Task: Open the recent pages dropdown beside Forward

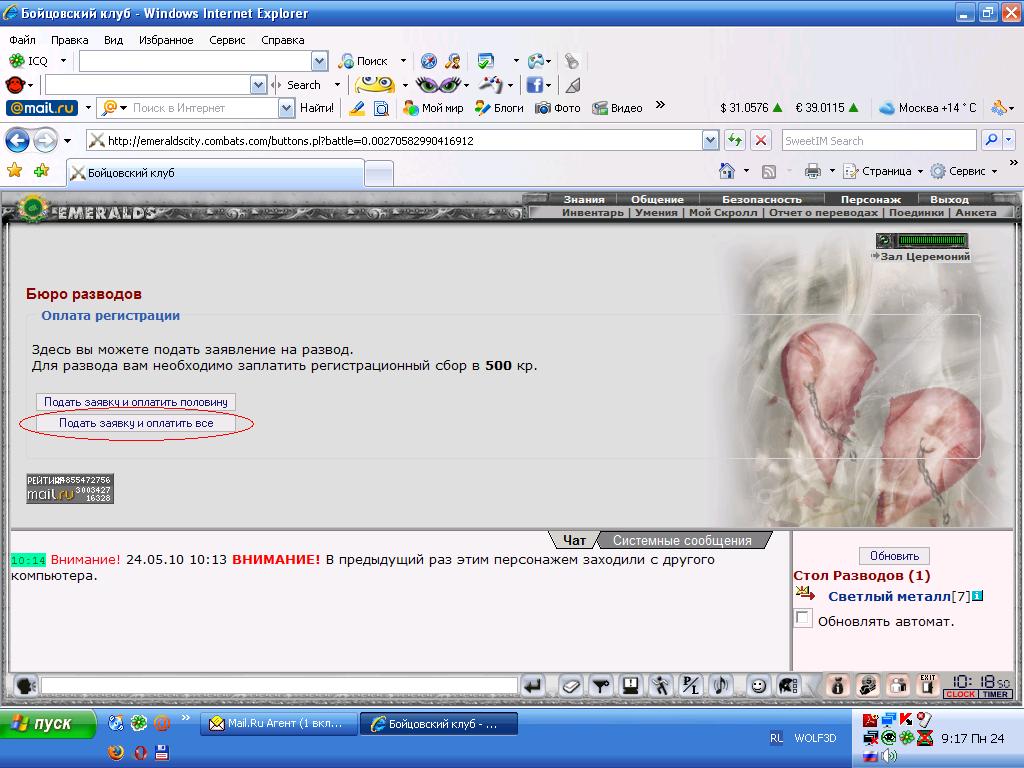Action: point(67,140)
